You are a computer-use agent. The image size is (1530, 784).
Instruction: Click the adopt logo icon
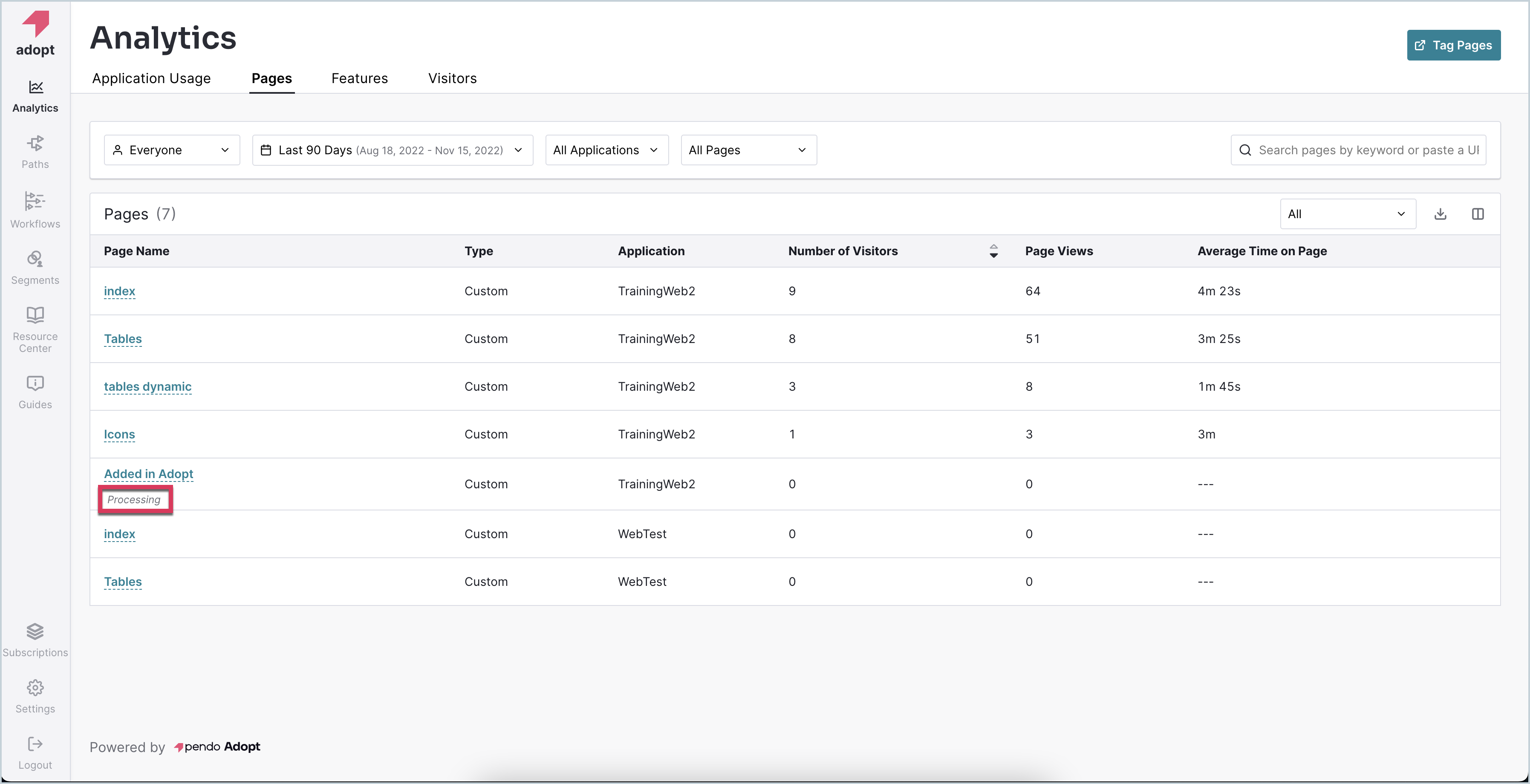(35, 24)
